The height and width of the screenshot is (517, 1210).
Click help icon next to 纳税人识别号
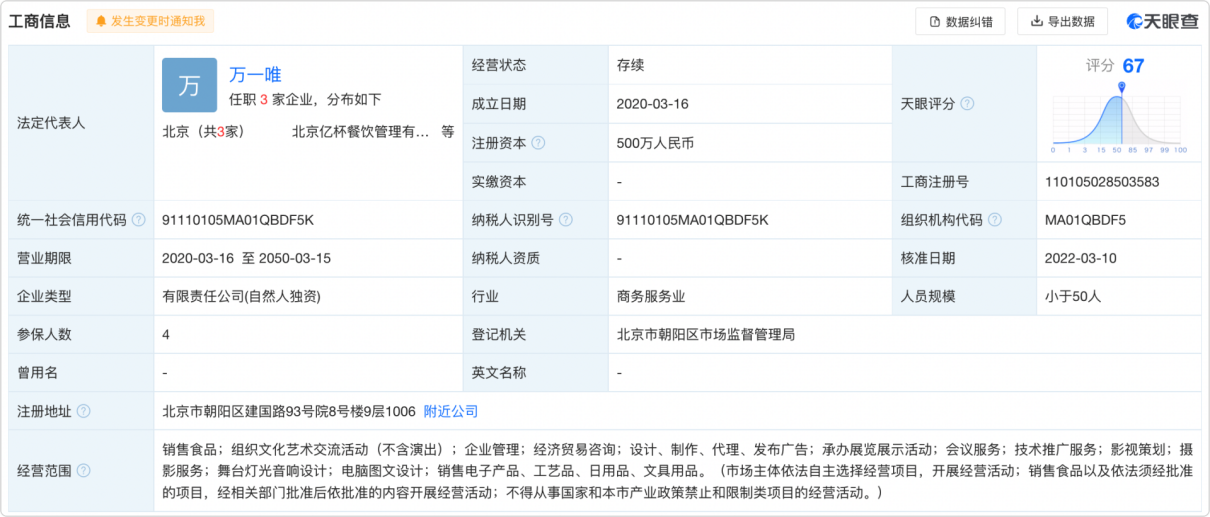(x=566, y=220)
